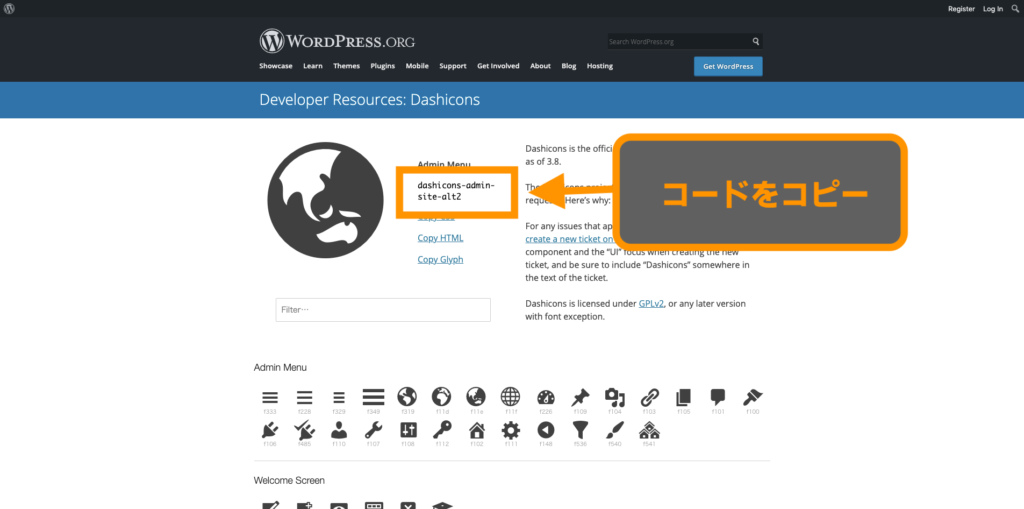The height and width of the screenshot is (509, 1024).
Task: Select the home icon f102
Action: point(477,430)
